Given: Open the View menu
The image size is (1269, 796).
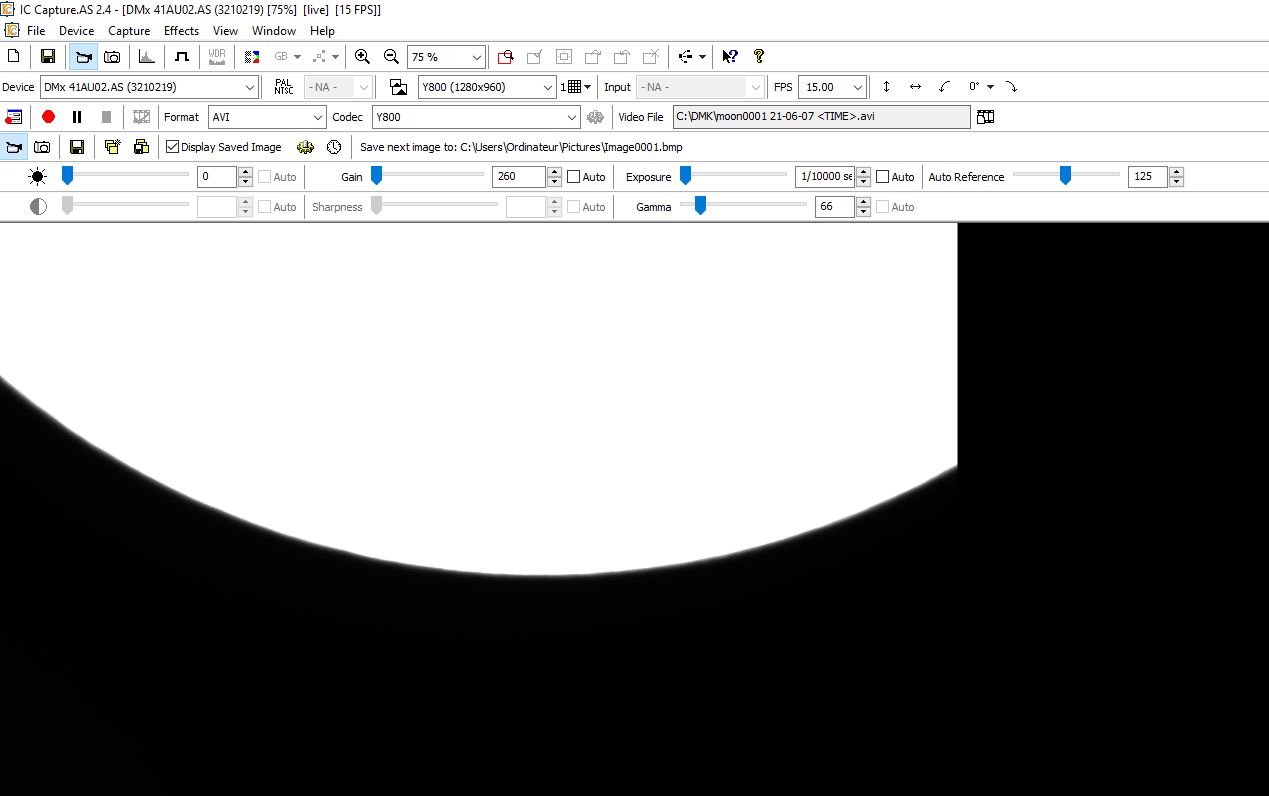Looking at the screenshot, I should pos(225,31).
